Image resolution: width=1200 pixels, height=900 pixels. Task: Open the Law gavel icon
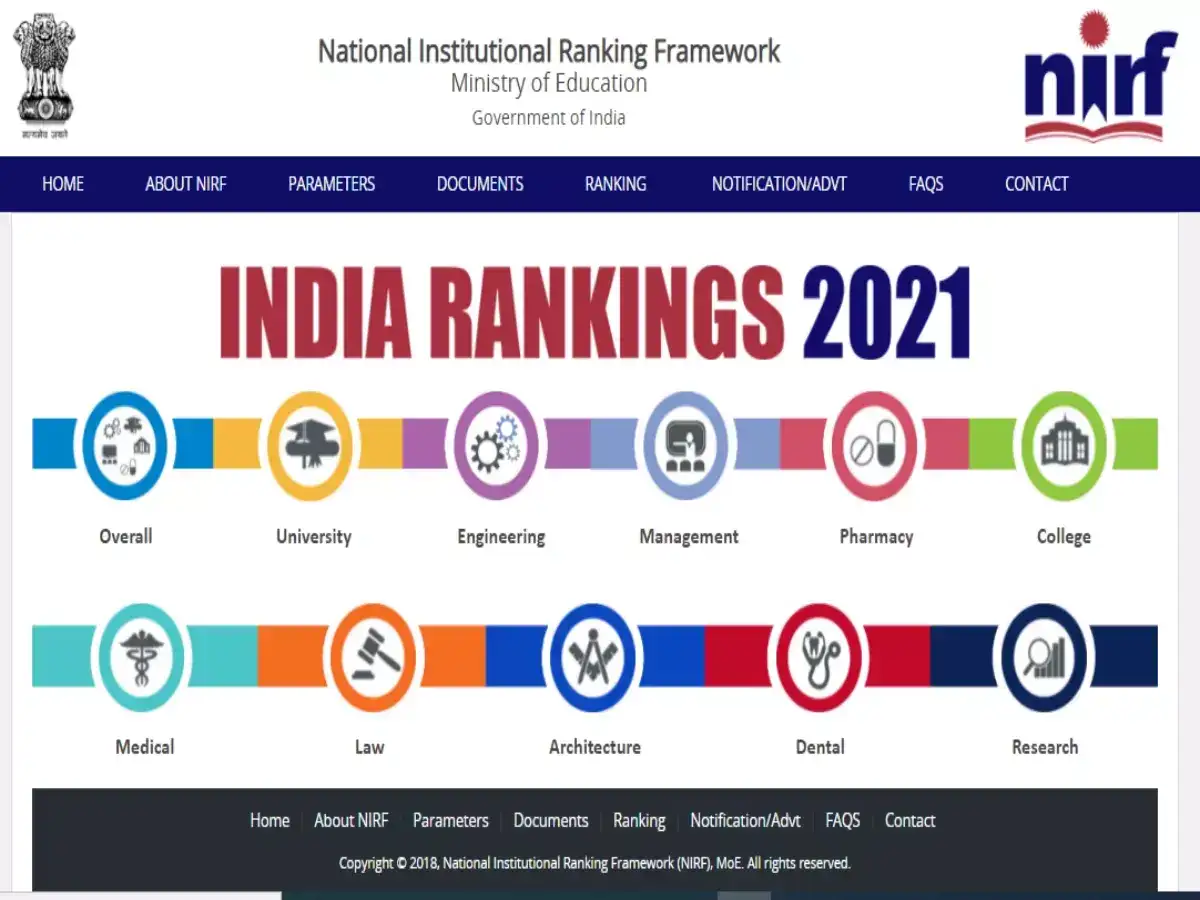pos(371,656)
